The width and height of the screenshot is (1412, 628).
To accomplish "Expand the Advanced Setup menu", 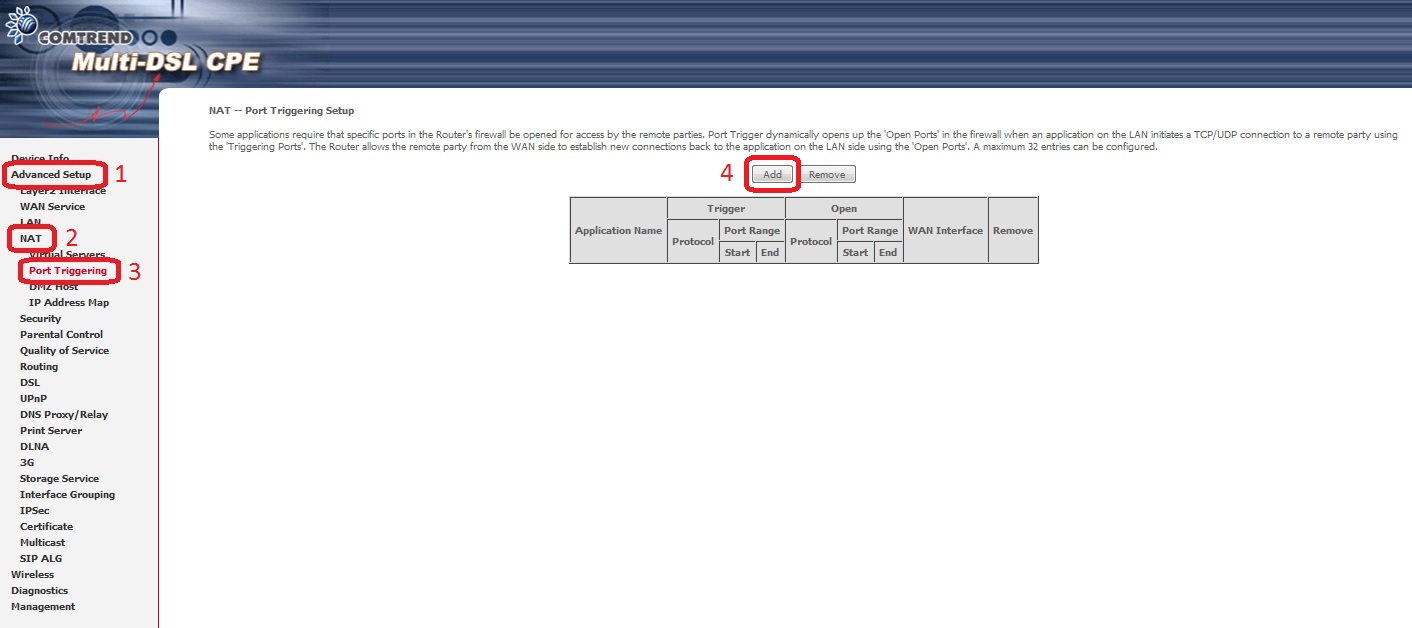I will pos(51,175).
